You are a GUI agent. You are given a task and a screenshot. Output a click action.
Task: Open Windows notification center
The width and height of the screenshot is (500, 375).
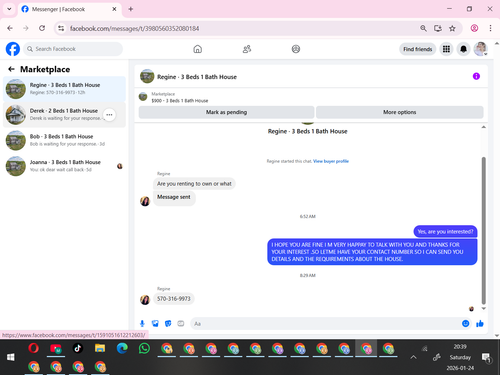click(486, 358)
